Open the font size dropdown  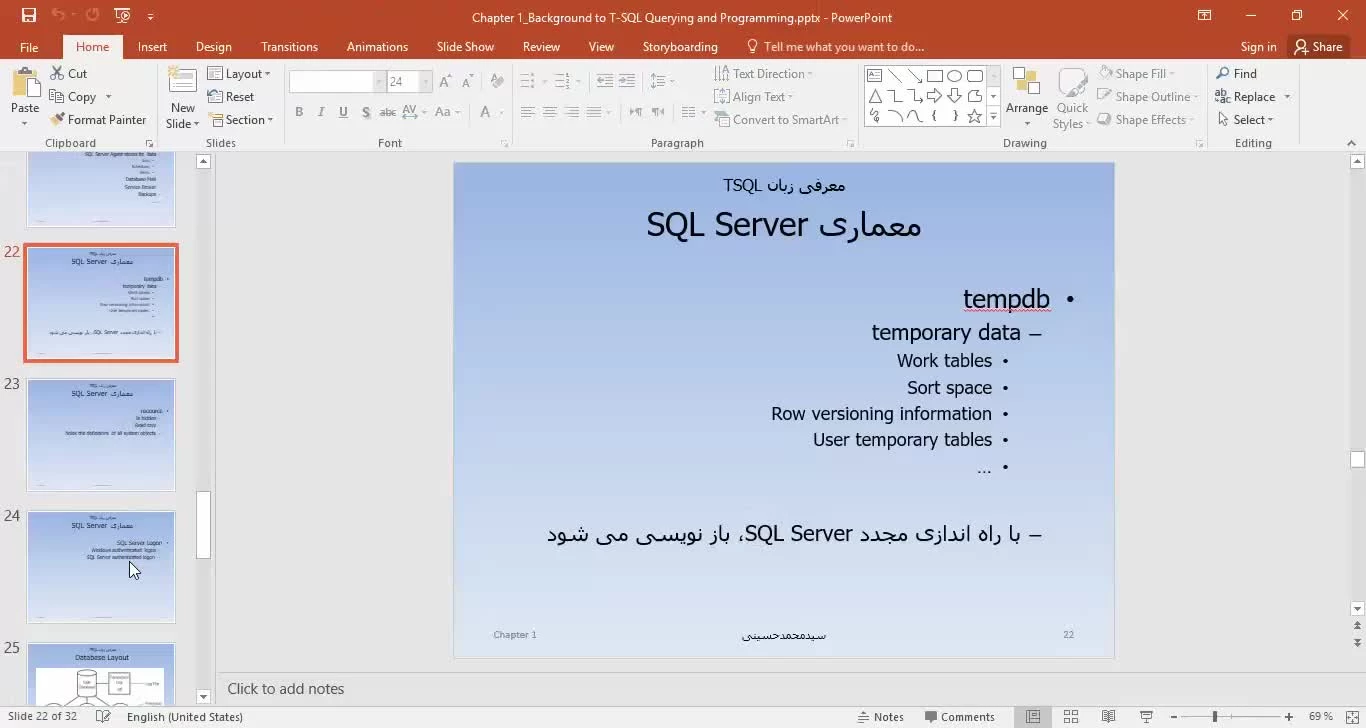point(426,82)
